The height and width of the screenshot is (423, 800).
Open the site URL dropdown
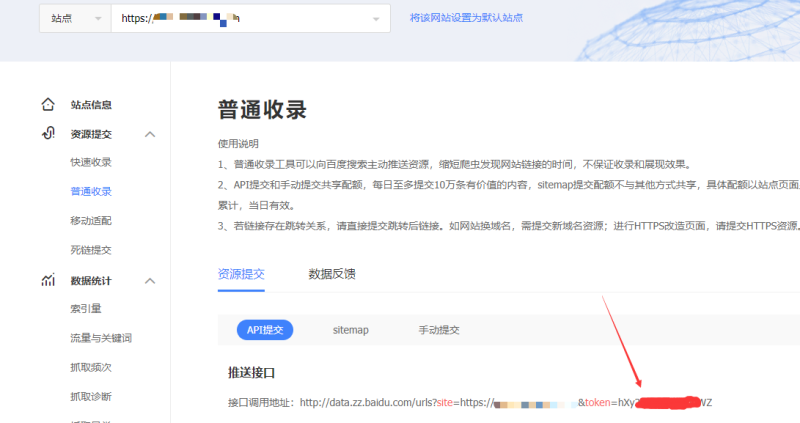[x=251, y=18]
